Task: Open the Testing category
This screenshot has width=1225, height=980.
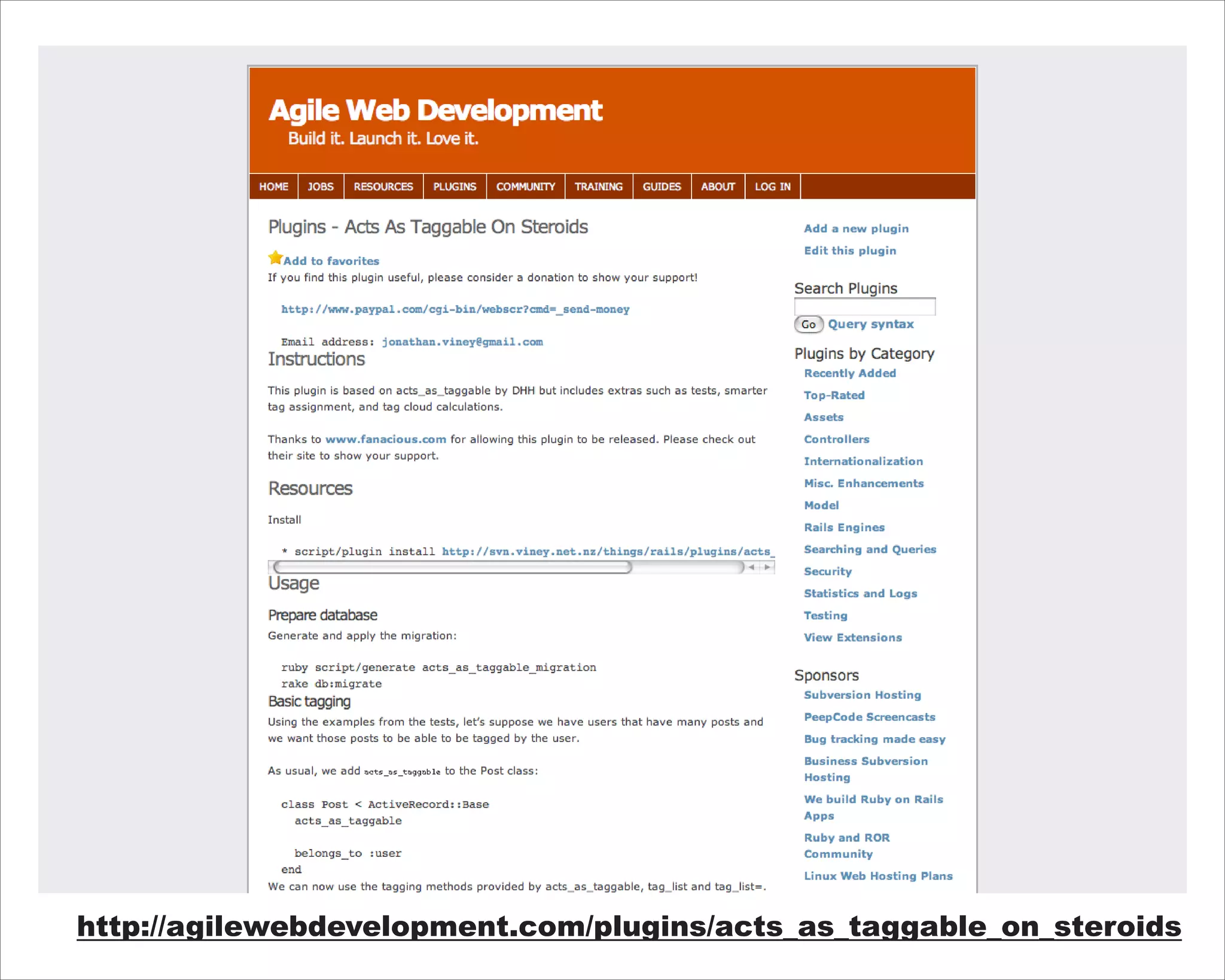Action: (825, 616)
